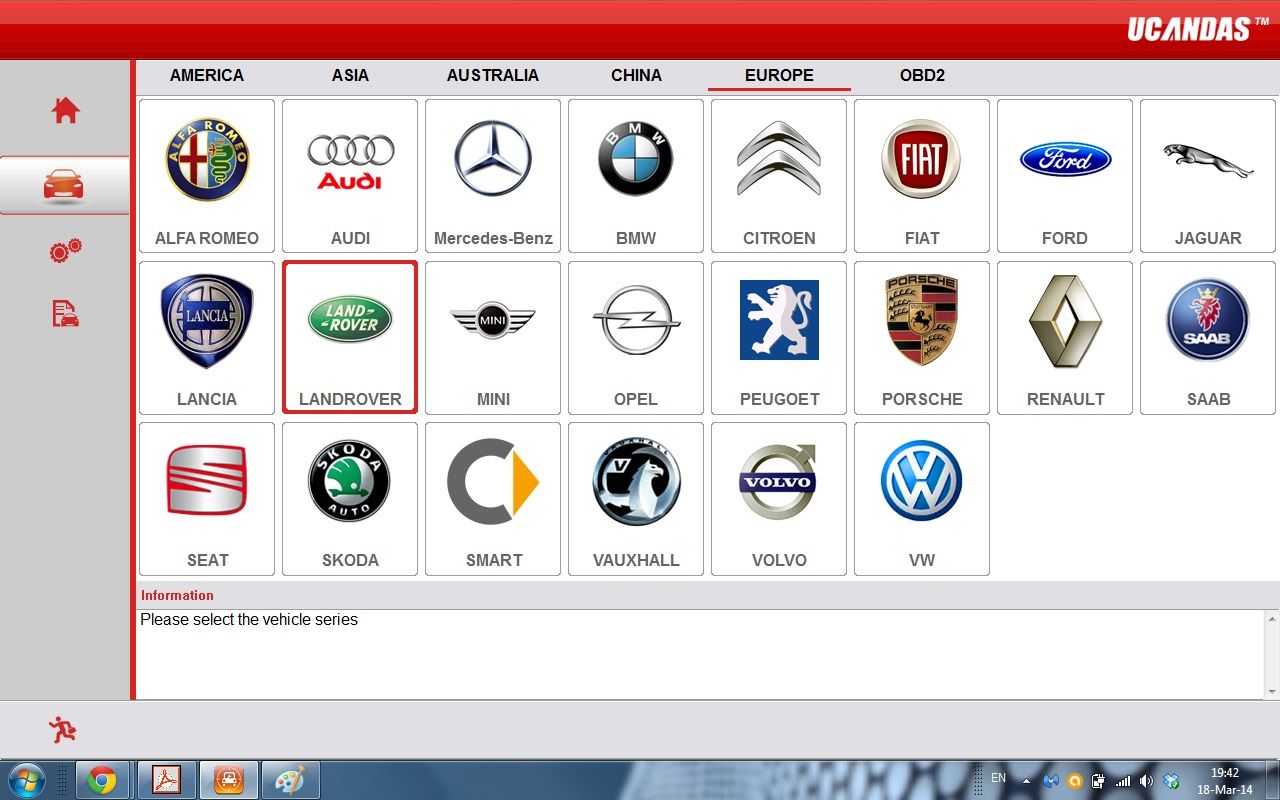Screen dimensions: 1280x800
Task: Pick the Mercedes-Benz brand tile
Action: pyautogui.click(x=493, y=176)
